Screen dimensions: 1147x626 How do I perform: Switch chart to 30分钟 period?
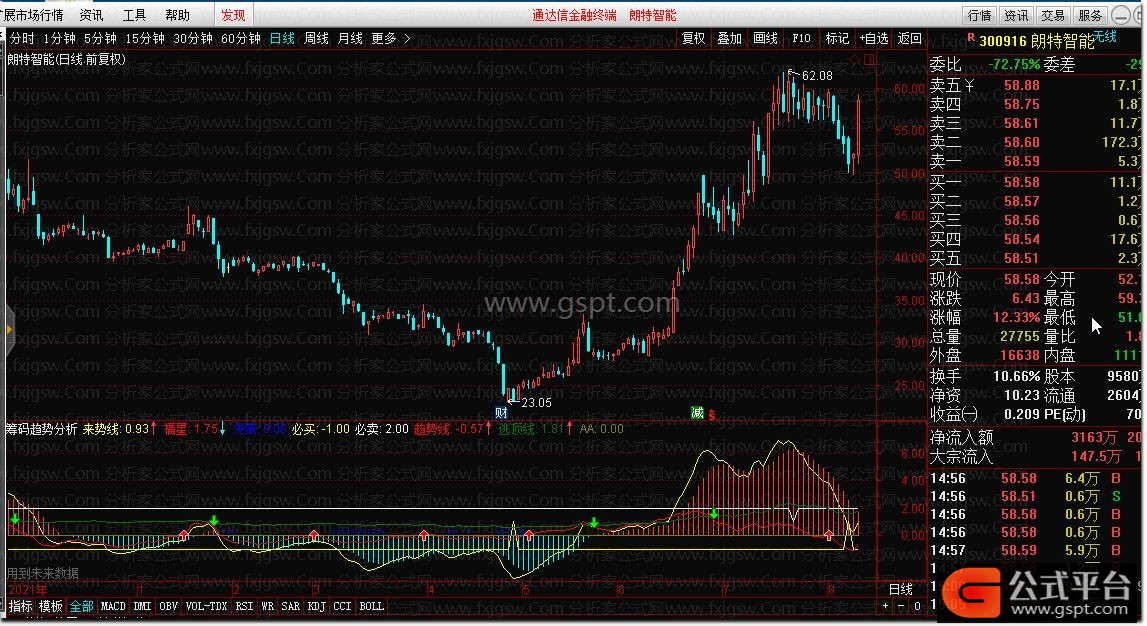coord(193,38)
